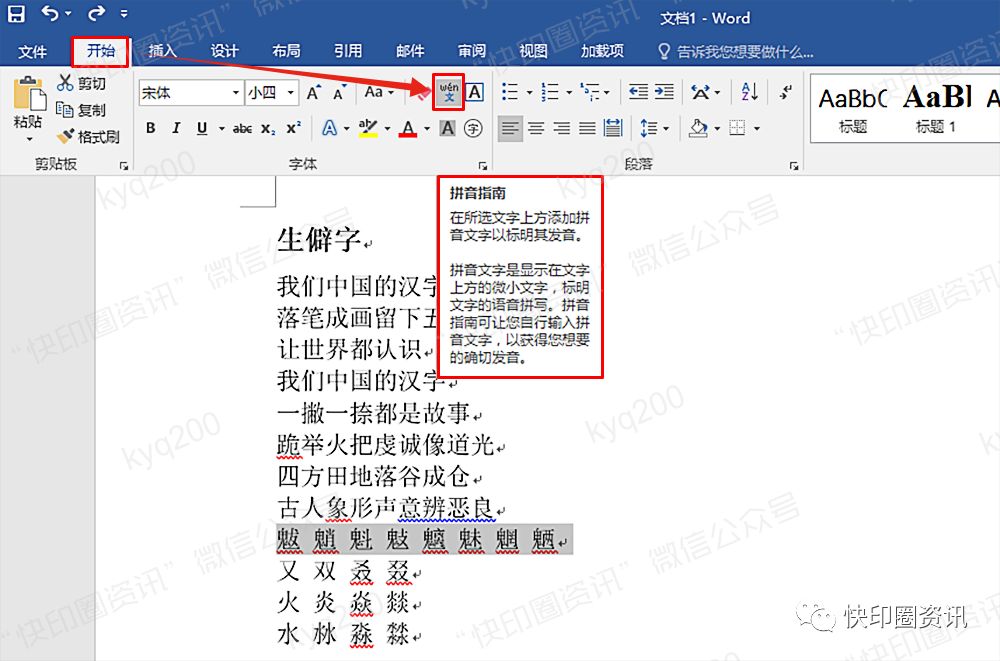
Task: Toggle italic formatting
Action: click(x=177, y=128)
